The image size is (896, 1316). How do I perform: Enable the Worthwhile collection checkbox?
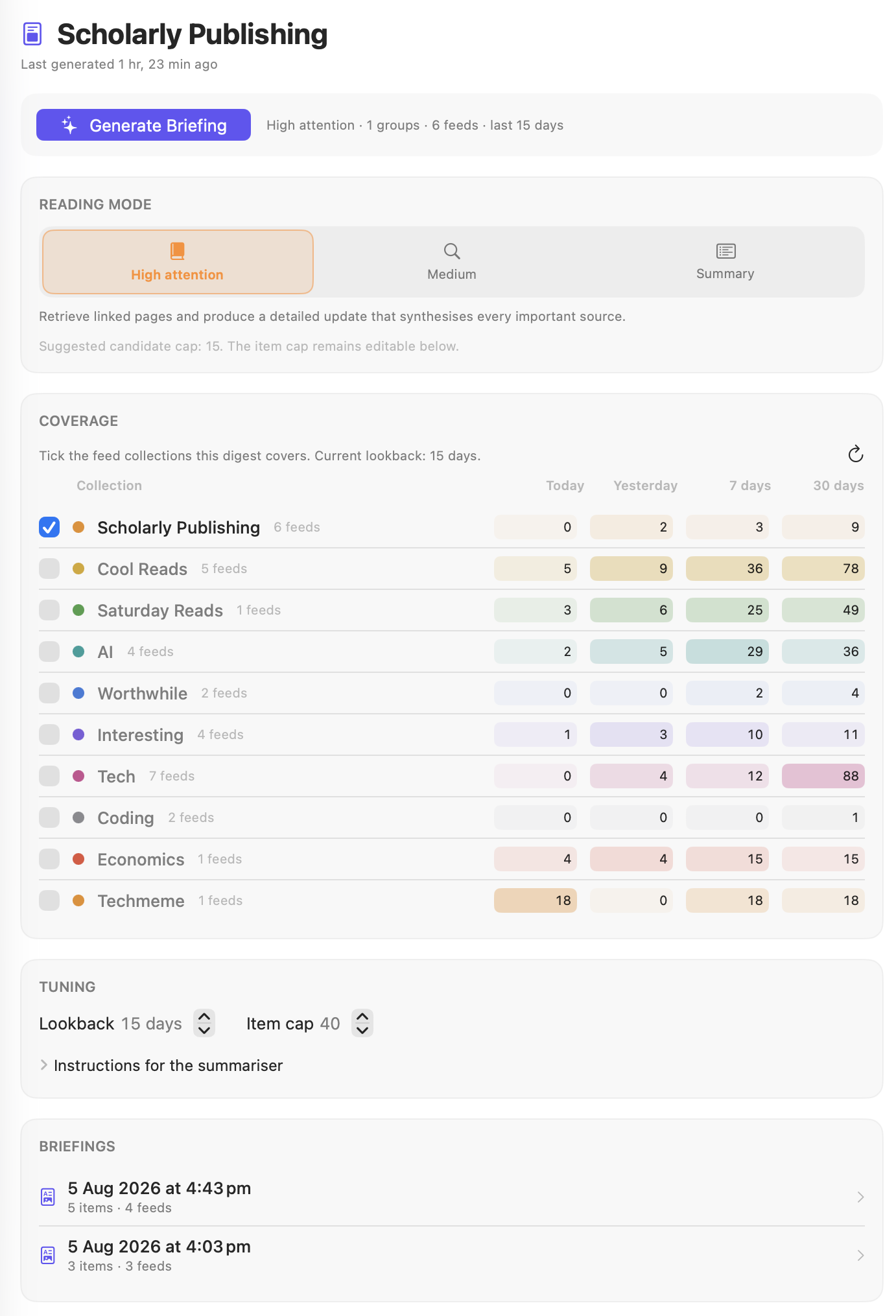click(49, 693)
